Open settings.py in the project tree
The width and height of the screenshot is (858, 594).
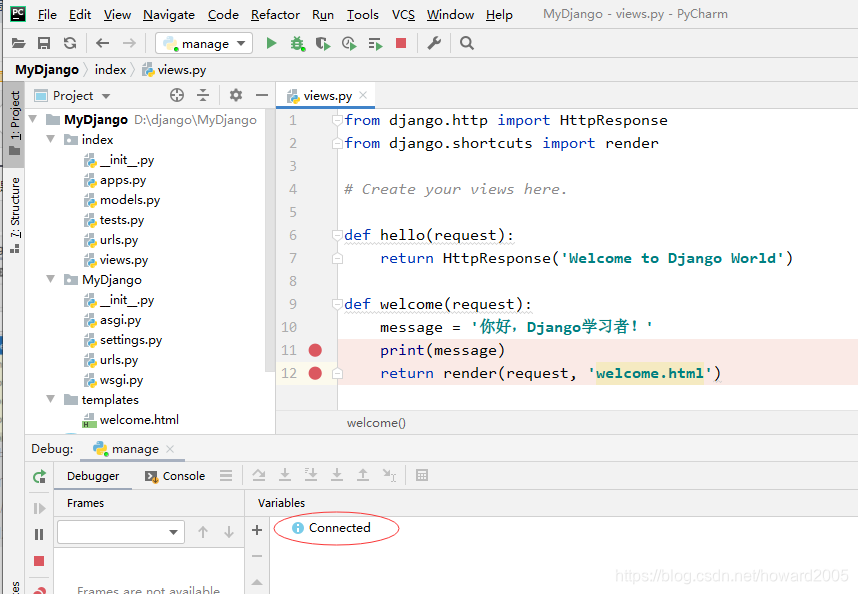pyautogui.click(x=131, y=340)
